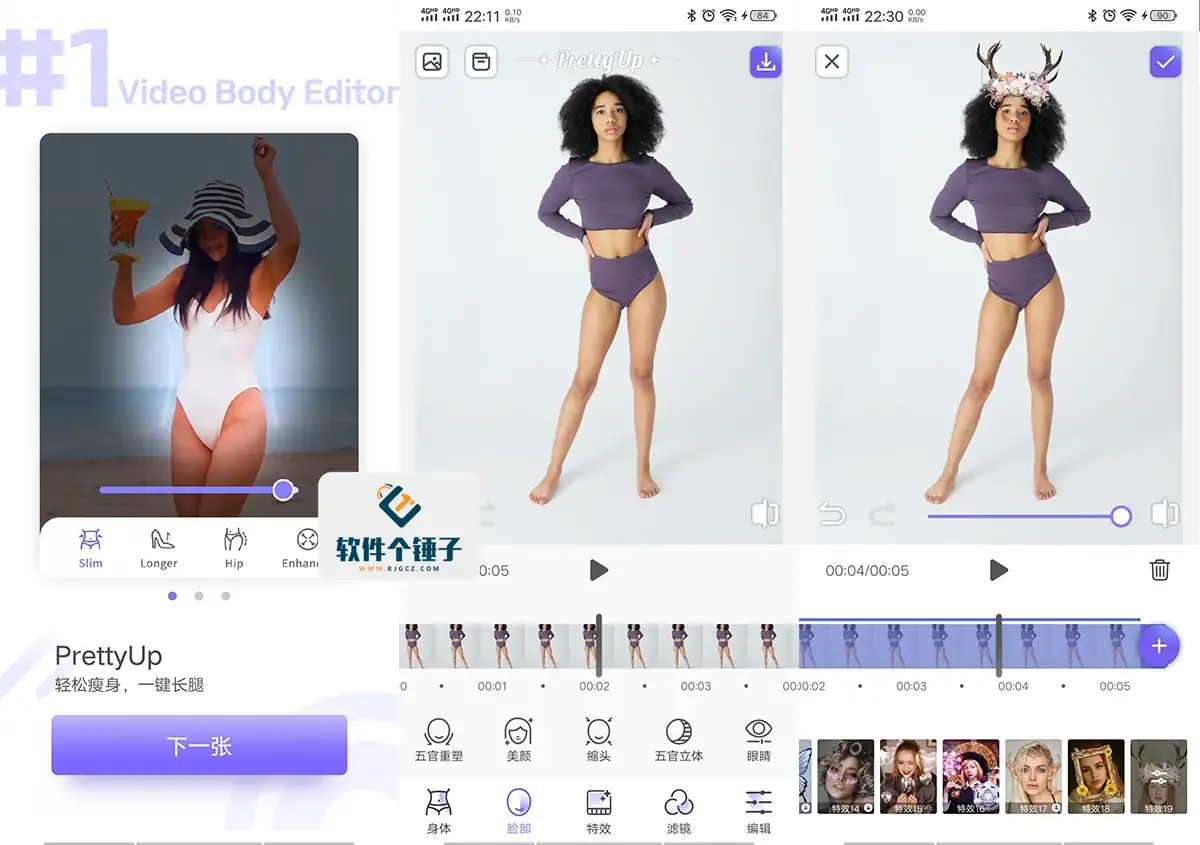Apply effect thumbnail 特效14
The image size is (1200, 845).
click(x=846, y=777)
